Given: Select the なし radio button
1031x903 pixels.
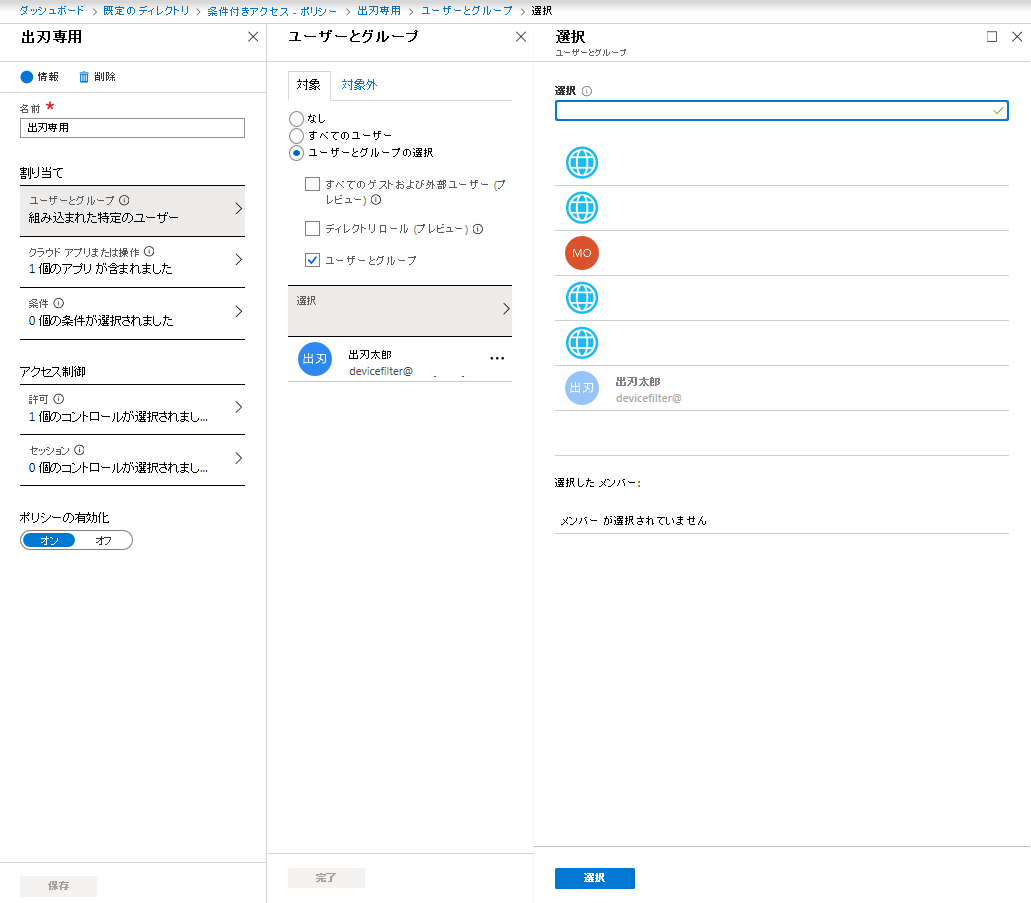Looking at the screenshot, I should (297, 118).
